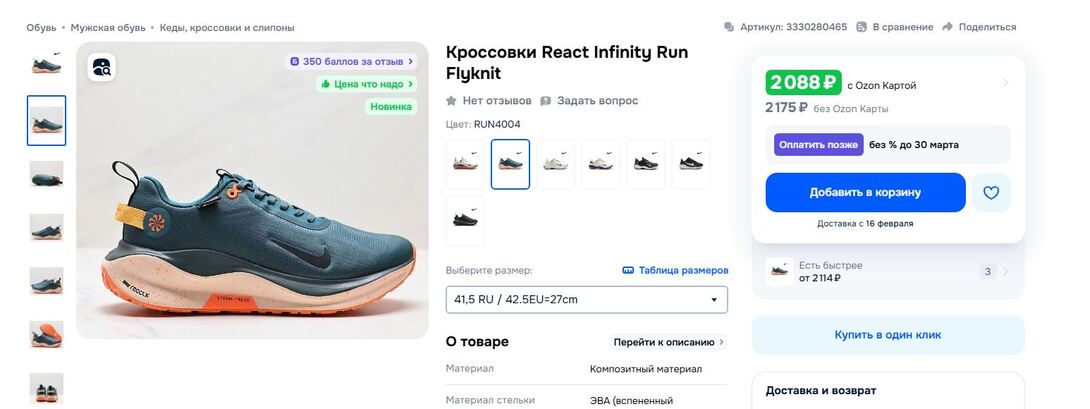Click the share arrow icon
Screen dimensions: 1090x409
947,27
